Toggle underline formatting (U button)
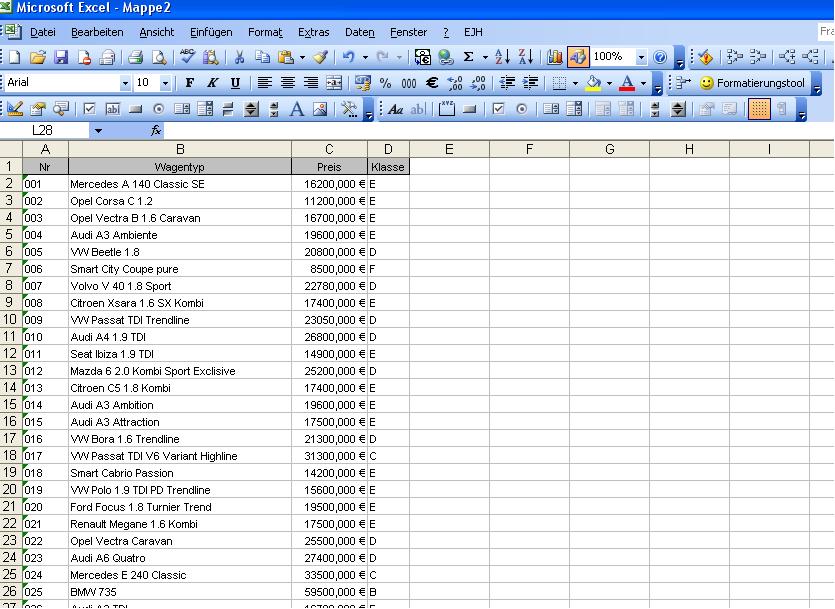Viewport: 835px width, 609px height. (x=235, y=83)
